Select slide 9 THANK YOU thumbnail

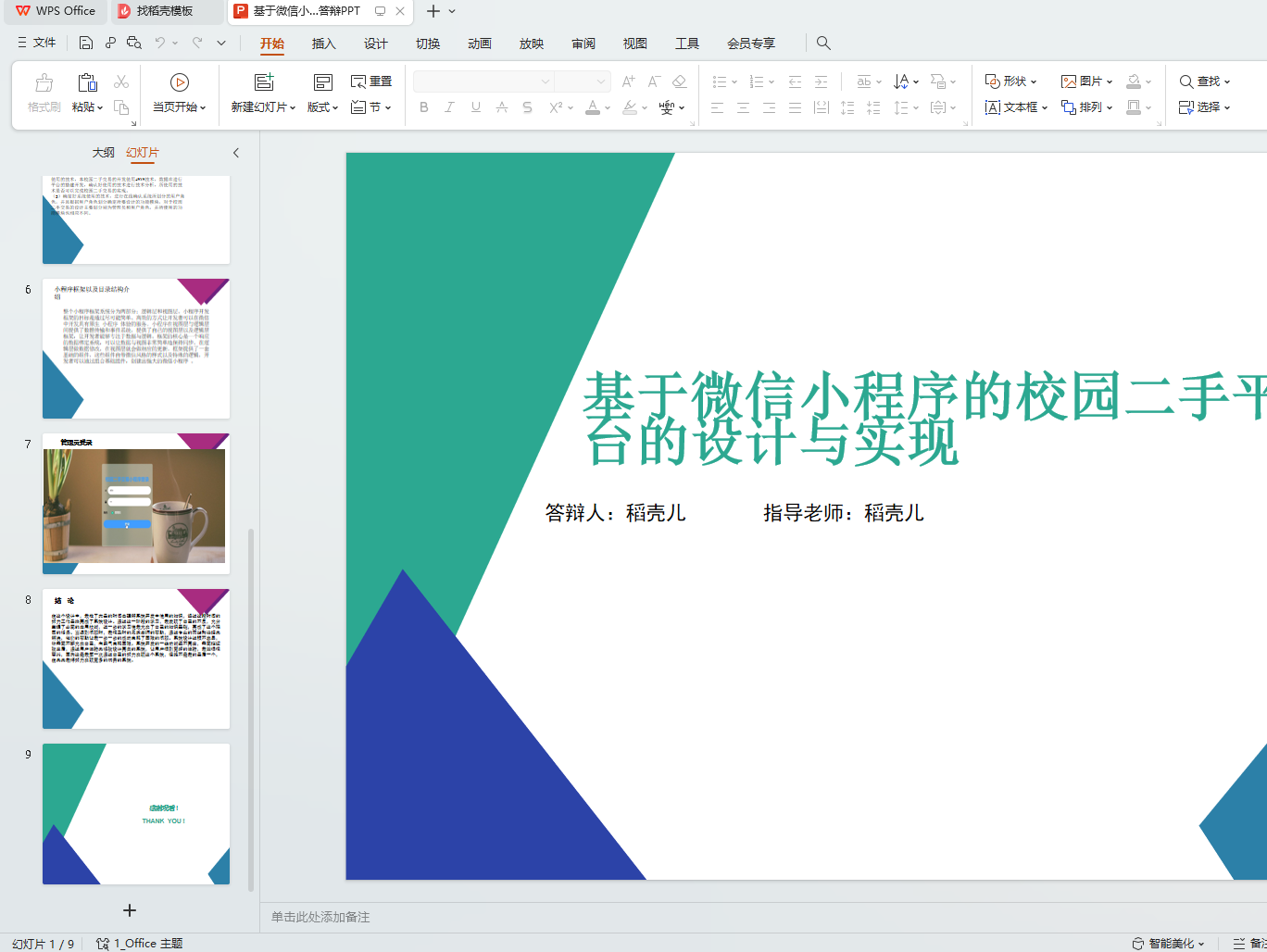coord(136,814)
